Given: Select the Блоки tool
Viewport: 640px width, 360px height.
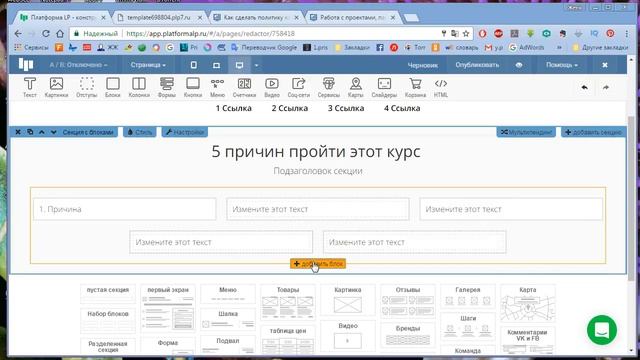Looking at the screenshot, I should (113, 87).
